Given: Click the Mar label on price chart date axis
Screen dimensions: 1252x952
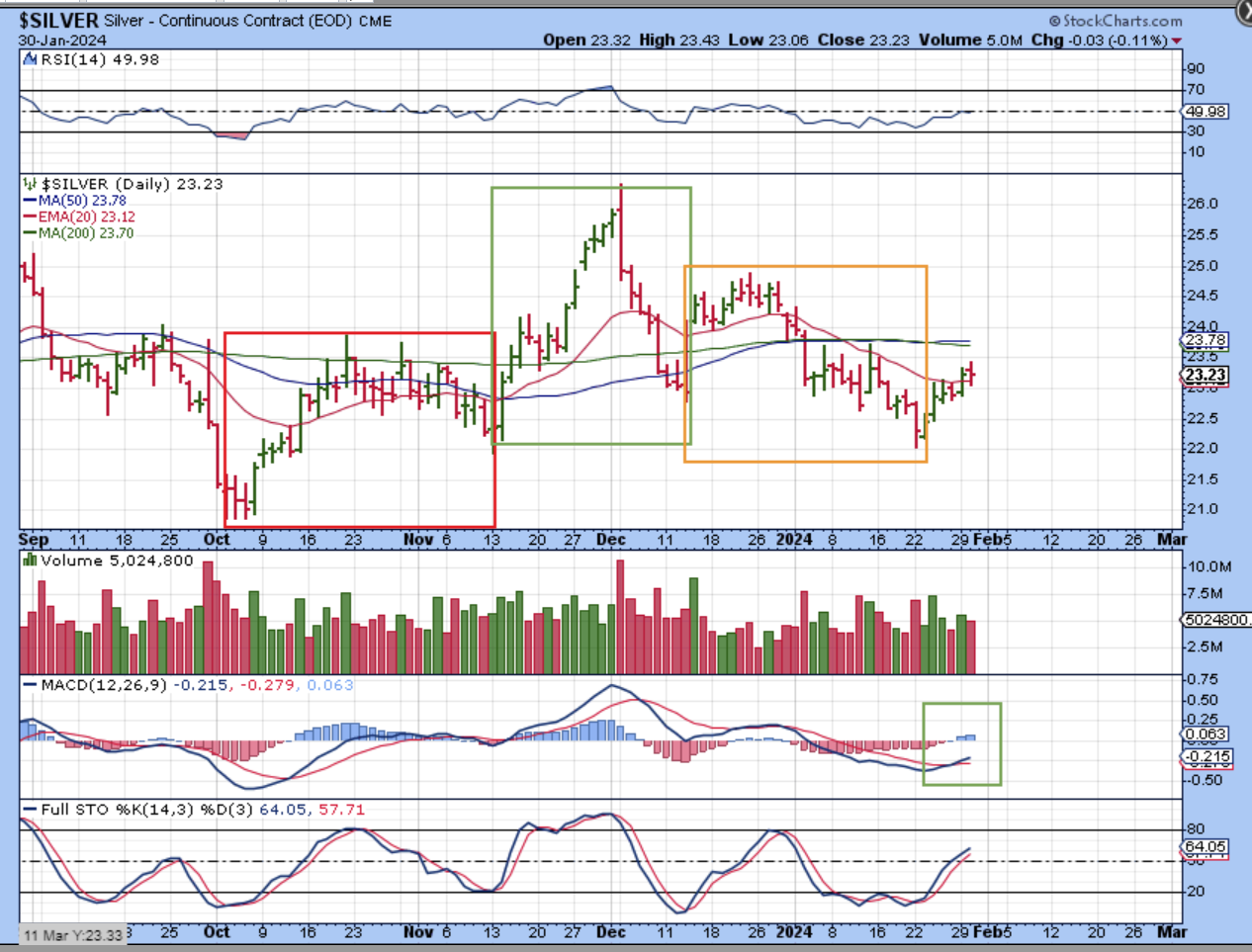Looking at the screenshot, I should coord(1172,540).
